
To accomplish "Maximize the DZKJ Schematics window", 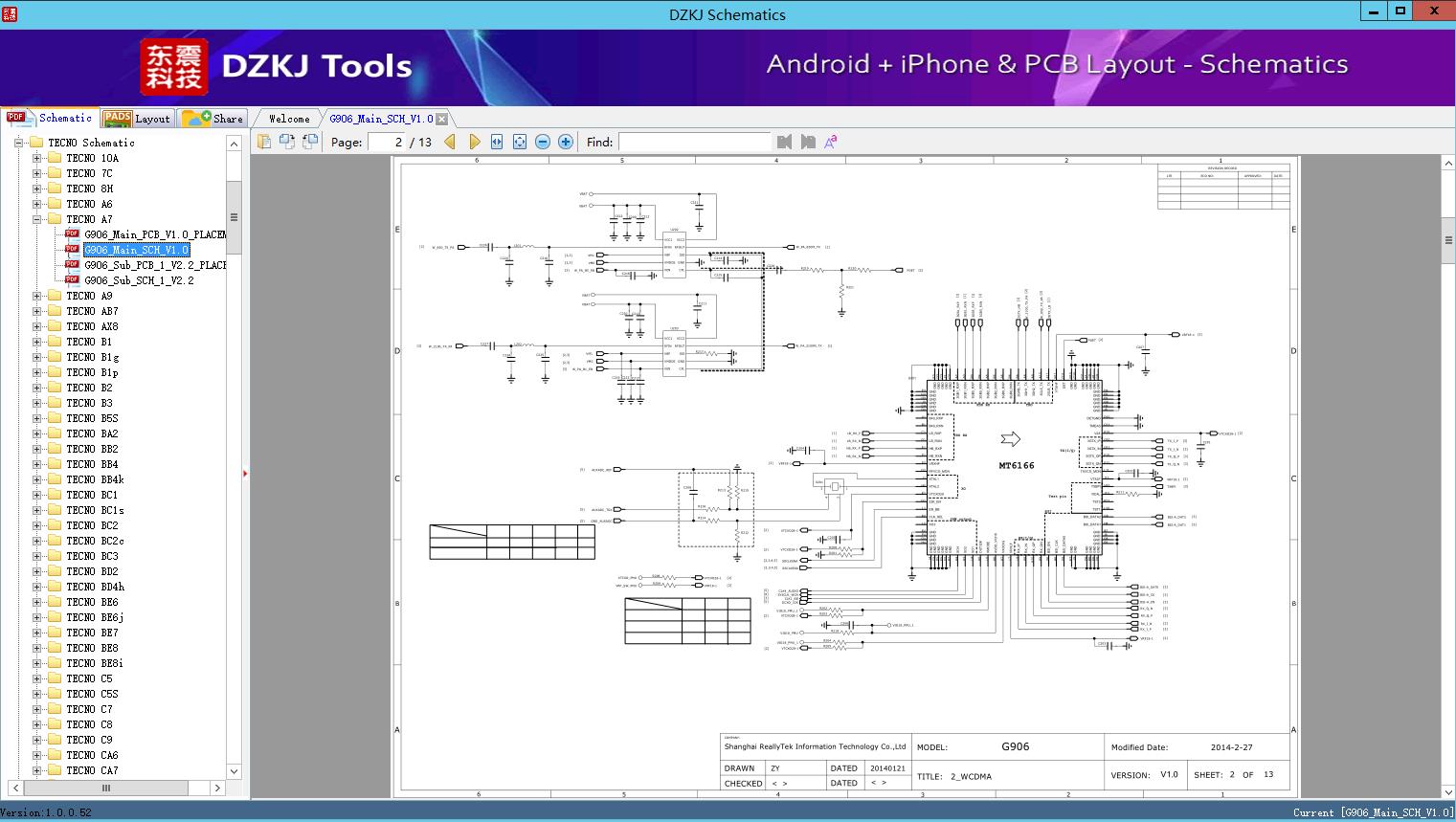I will [x=1400, y=11].
